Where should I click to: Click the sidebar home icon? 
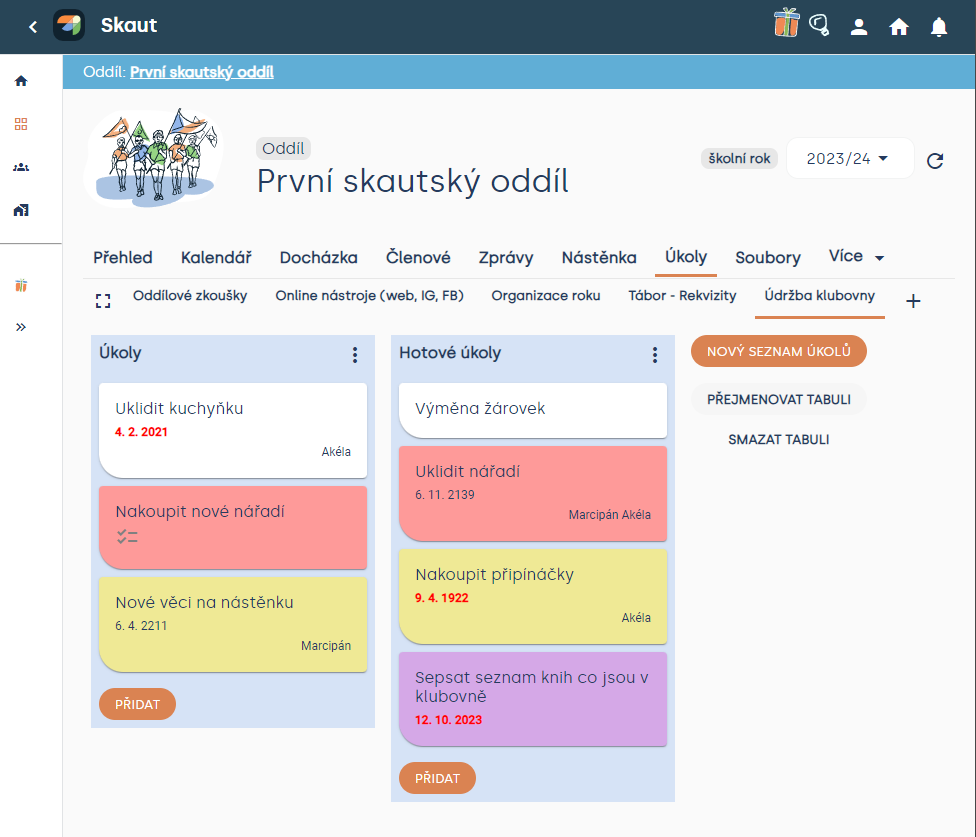tap(21, 81)
